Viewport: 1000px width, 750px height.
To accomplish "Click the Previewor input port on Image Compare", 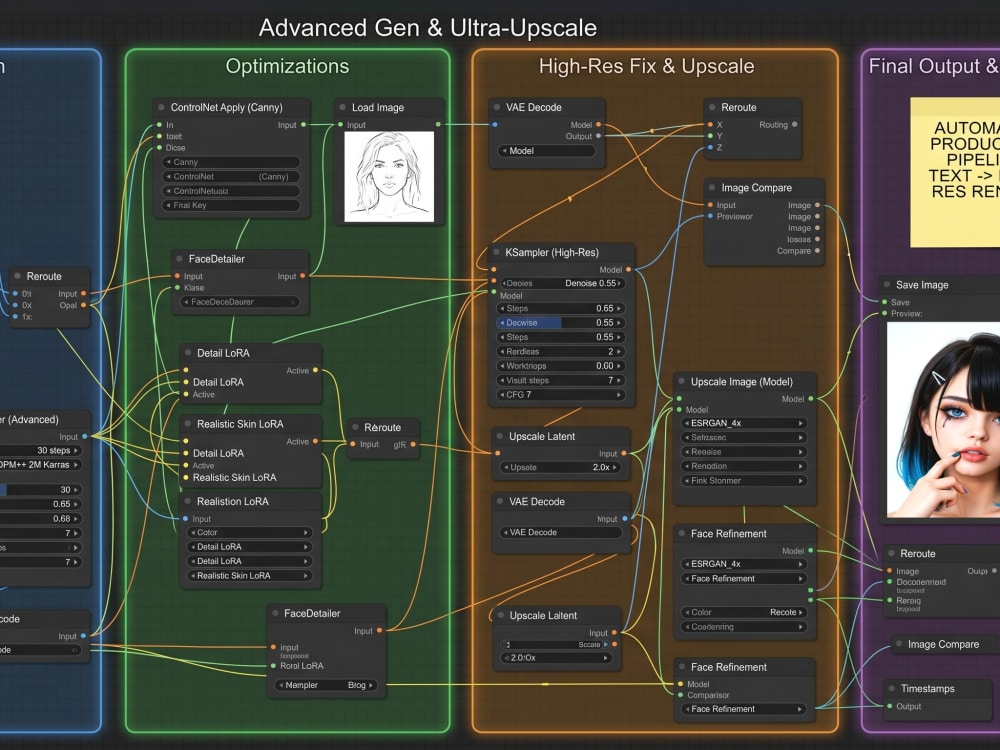I will [710, 217].
